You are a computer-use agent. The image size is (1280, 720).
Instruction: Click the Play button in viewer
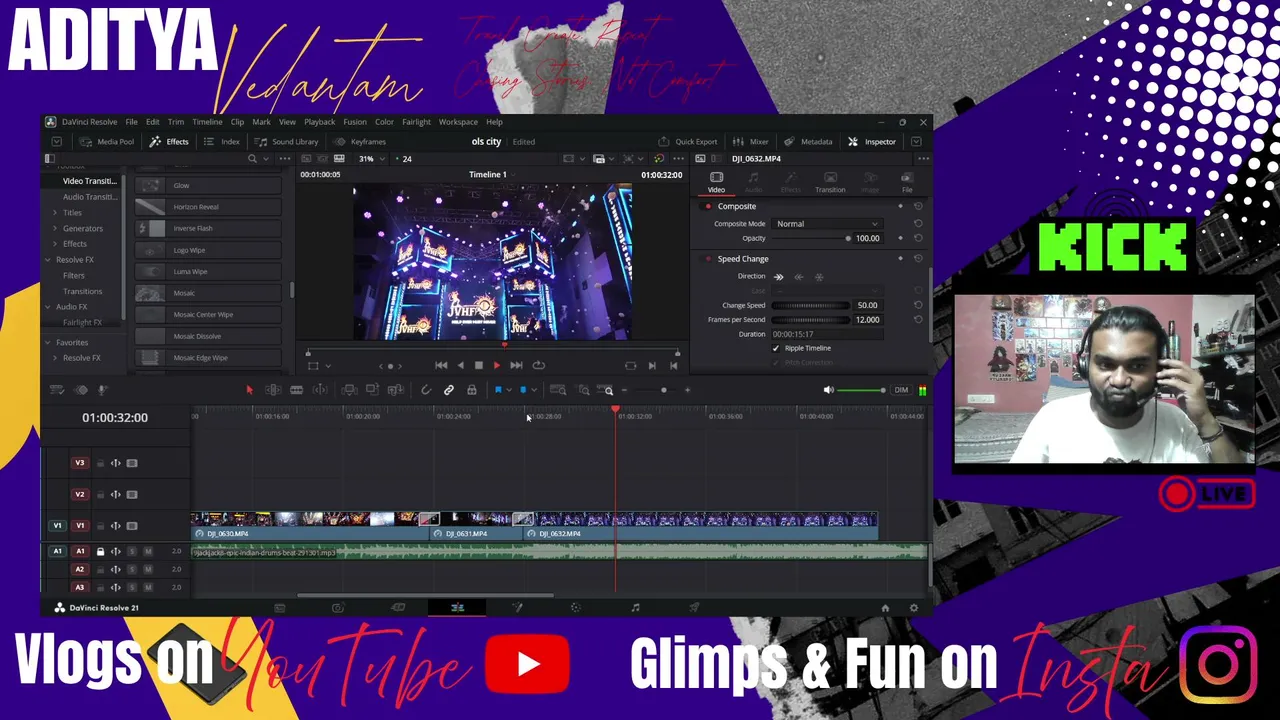point(496,366)
